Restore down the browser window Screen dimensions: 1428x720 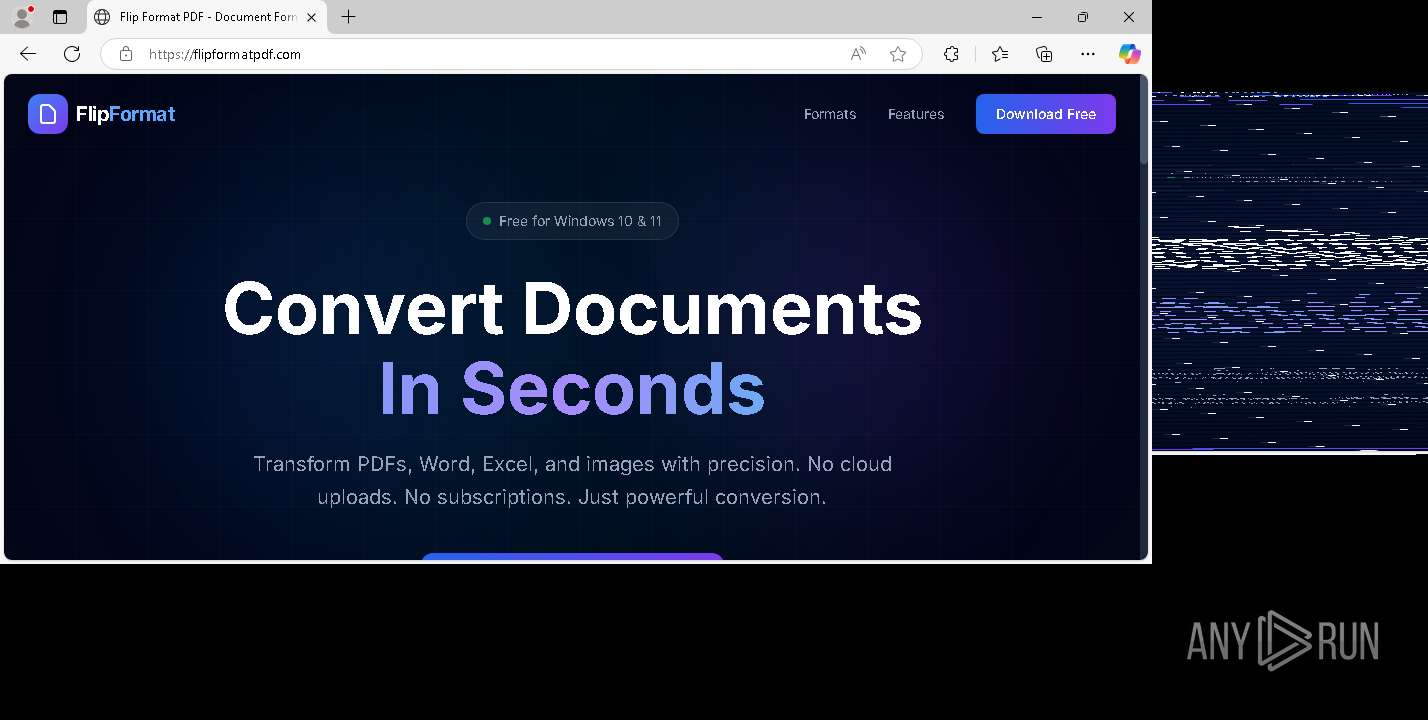[x=1082, y=17]
